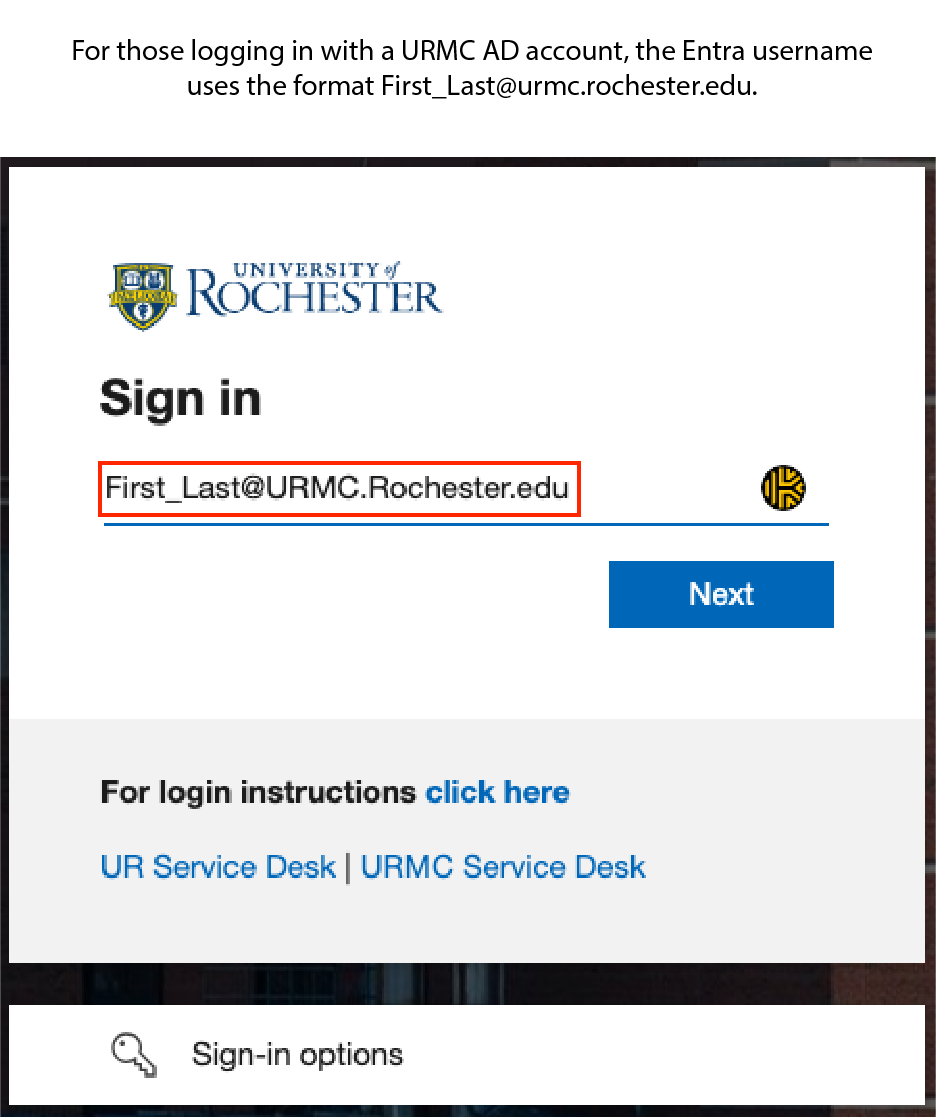Viewport: 936px width, 1118px height.
Task: Click the University of Rochester shield crest
Action: (143, 296)
